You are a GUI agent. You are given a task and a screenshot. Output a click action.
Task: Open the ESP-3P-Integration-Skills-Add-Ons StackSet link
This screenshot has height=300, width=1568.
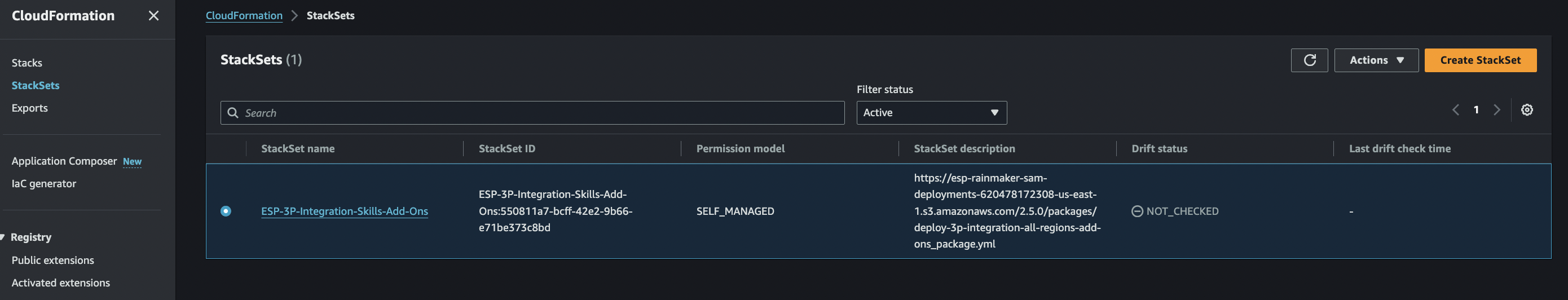(x=345, y=211)
